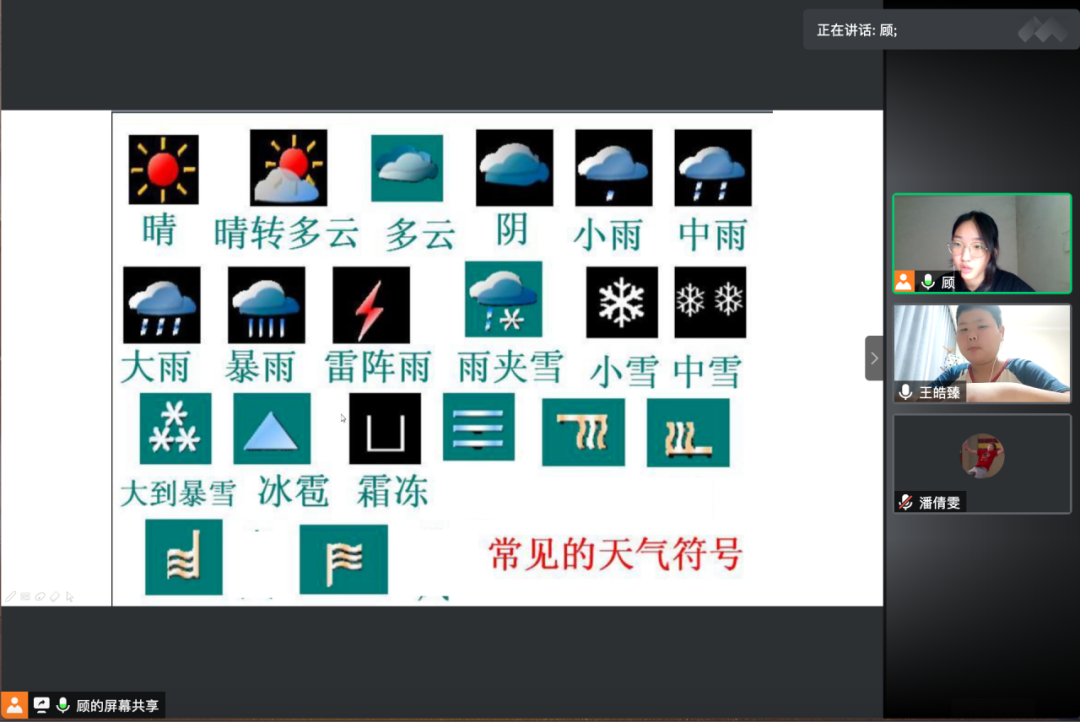Click the orange host icon at bottom-left
Screen dimensions: 1080x722
(x=14, y=705)
